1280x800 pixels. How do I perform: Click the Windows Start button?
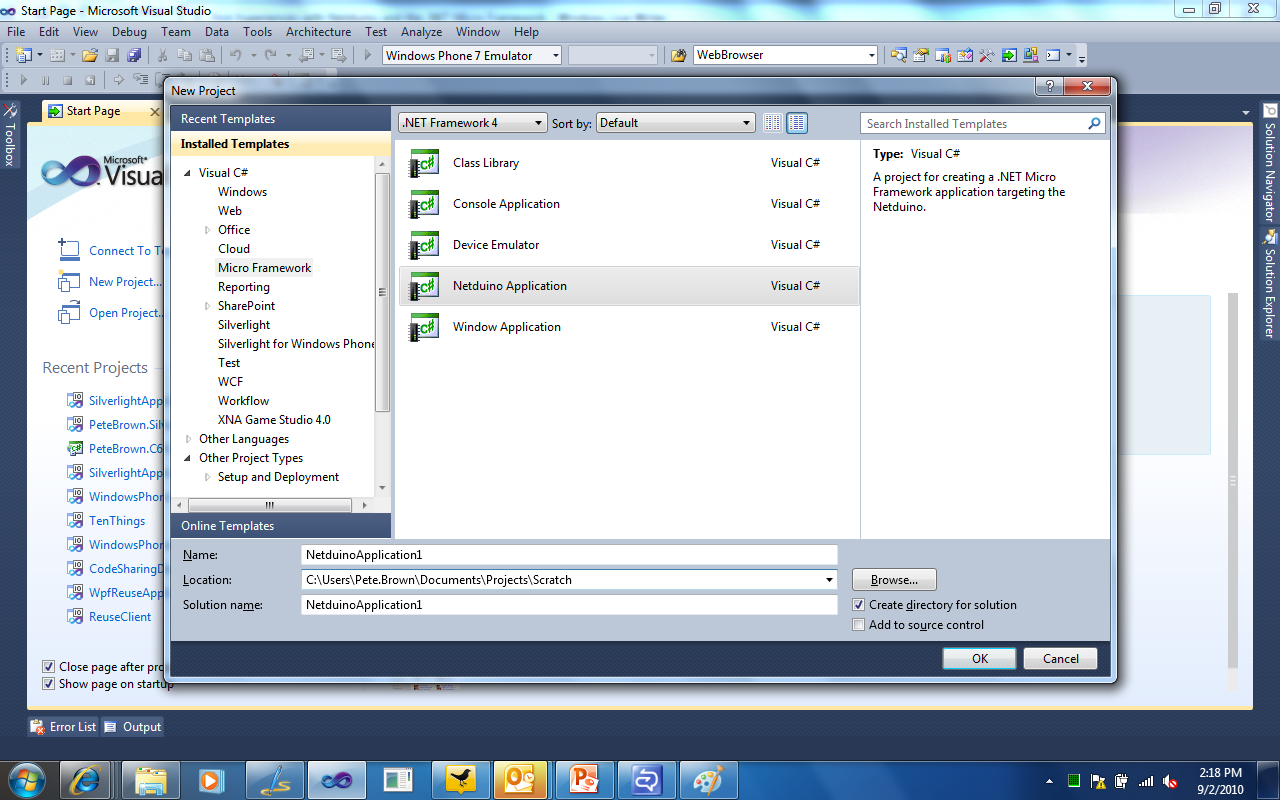pyautogui.click(x=25, y=779)
